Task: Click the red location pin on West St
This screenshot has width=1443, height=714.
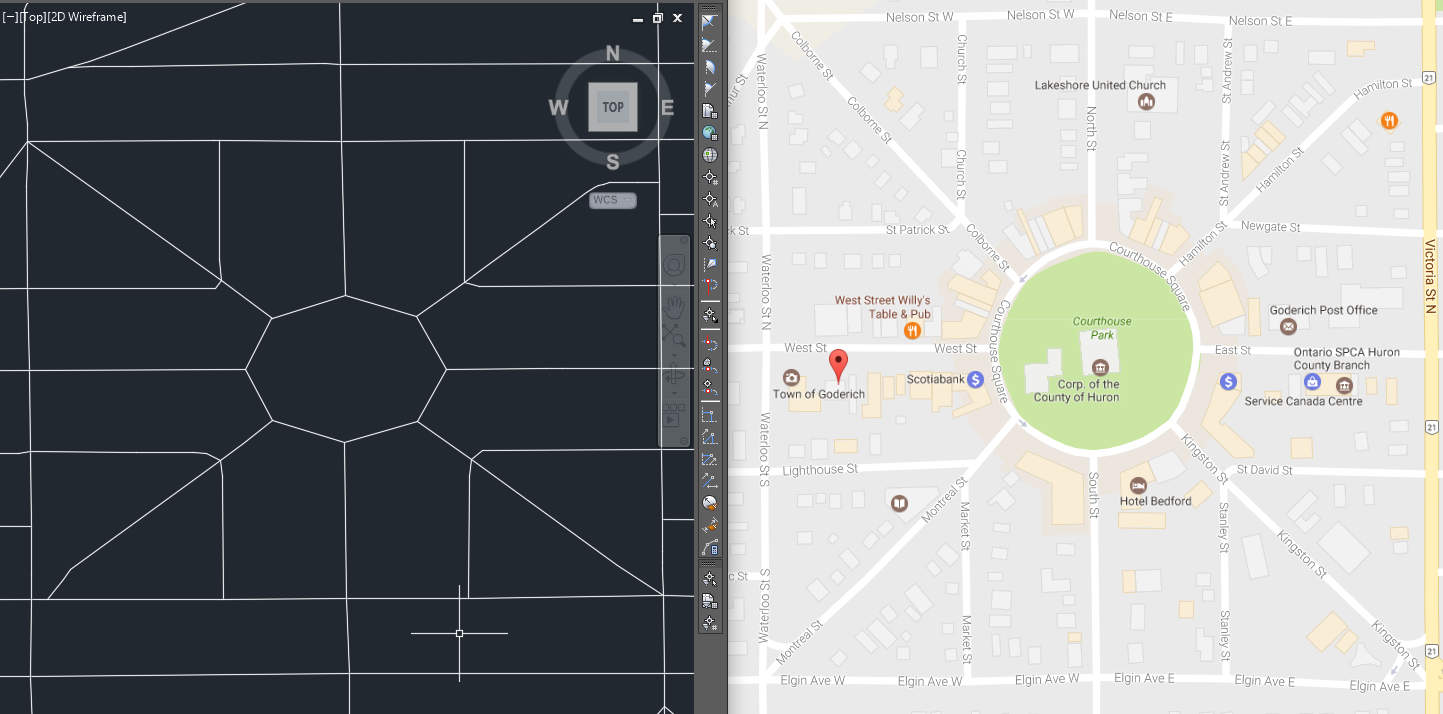Action: tap(840, 365)
